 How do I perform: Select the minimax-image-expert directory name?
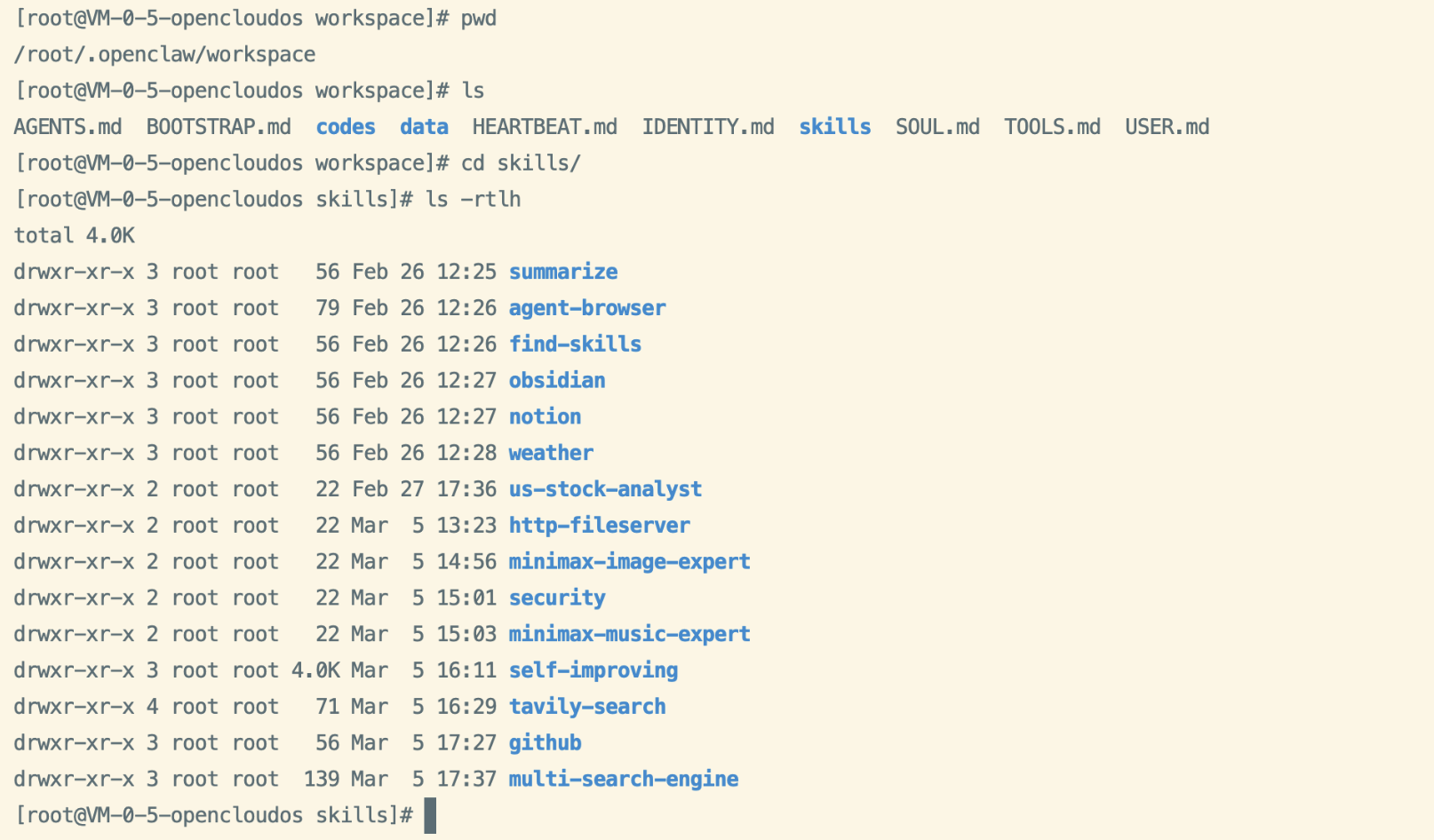(629, 562)
